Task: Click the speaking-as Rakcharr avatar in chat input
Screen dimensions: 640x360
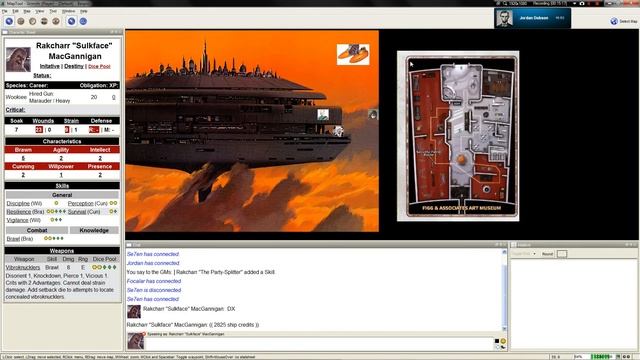Action: pos(136,341)
